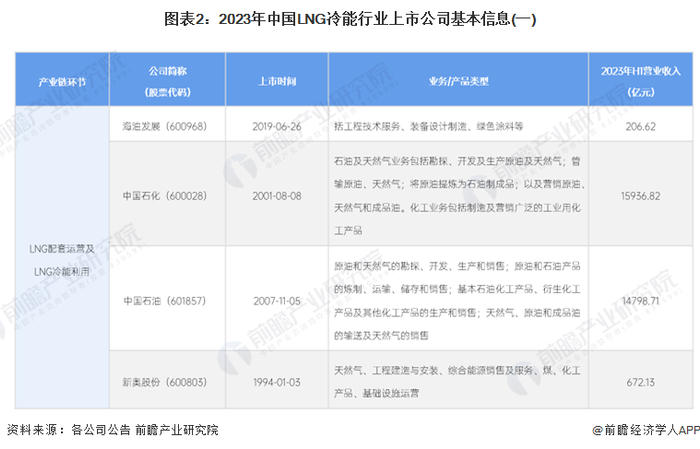Select the company cell '中国石化（600028）'
The width and height of the screenshot is (700, 449).
(165, 196)
